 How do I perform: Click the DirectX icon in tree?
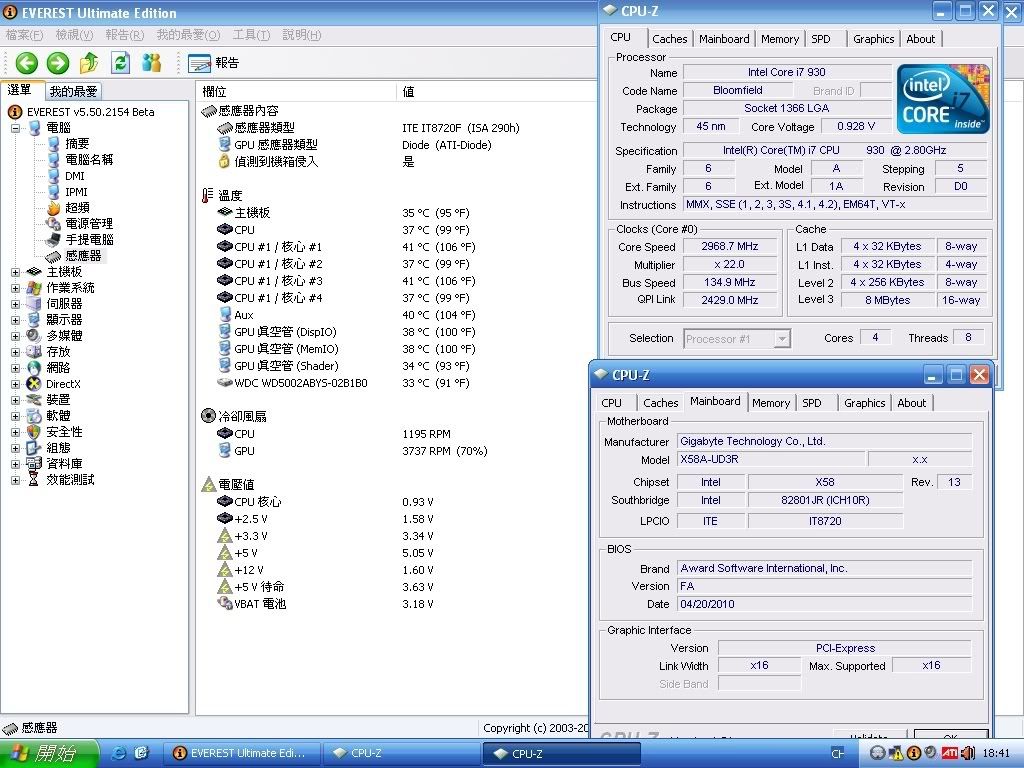34,384
